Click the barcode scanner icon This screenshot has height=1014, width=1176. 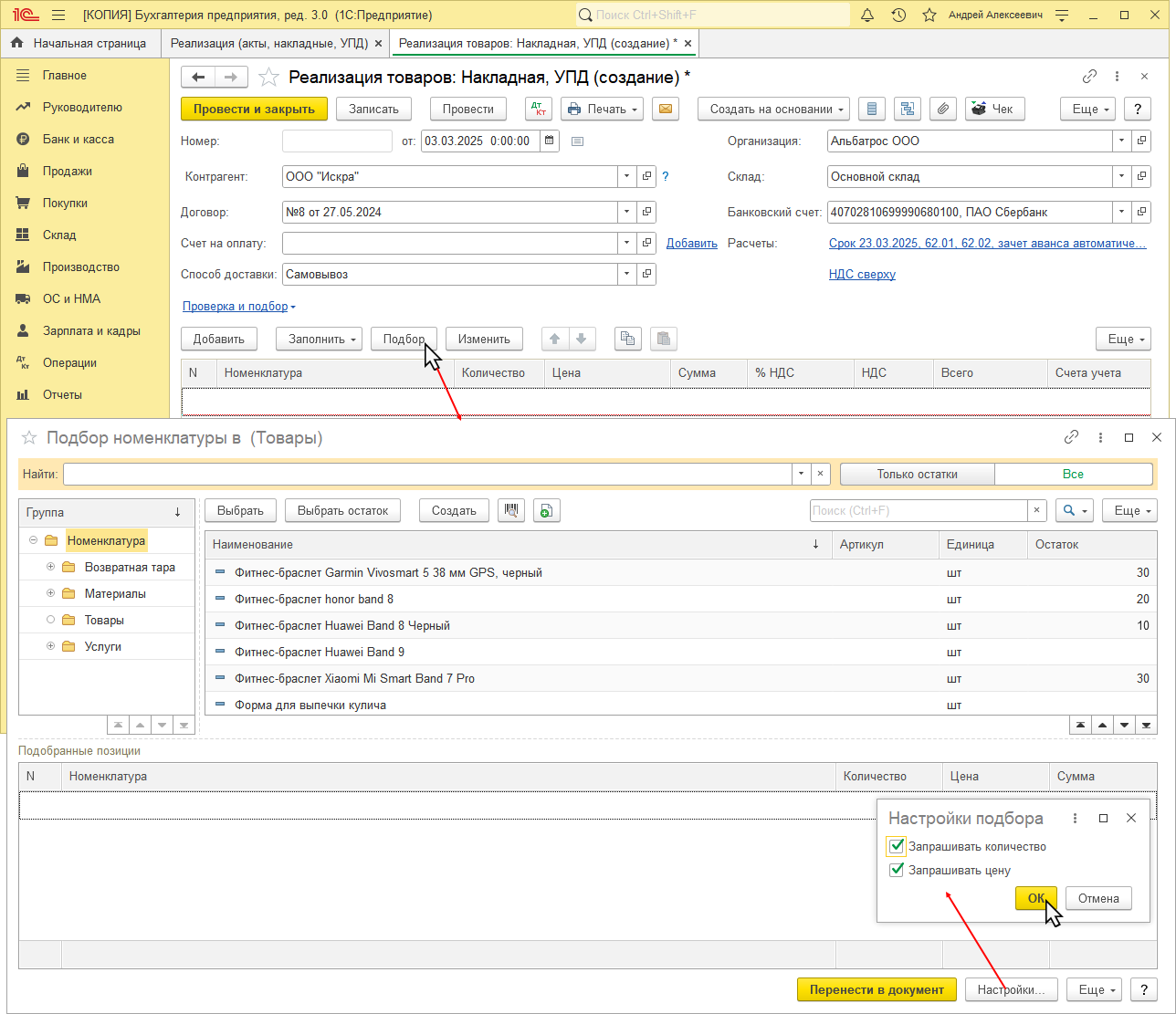(x=511, y=511)
